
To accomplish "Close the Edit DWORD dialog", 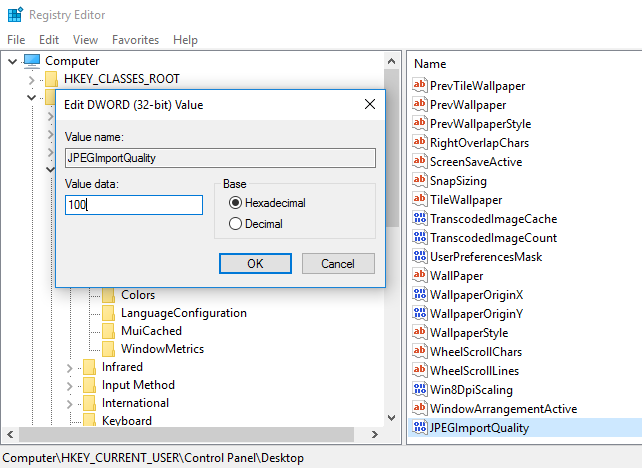I will click(x=370, y=104).
